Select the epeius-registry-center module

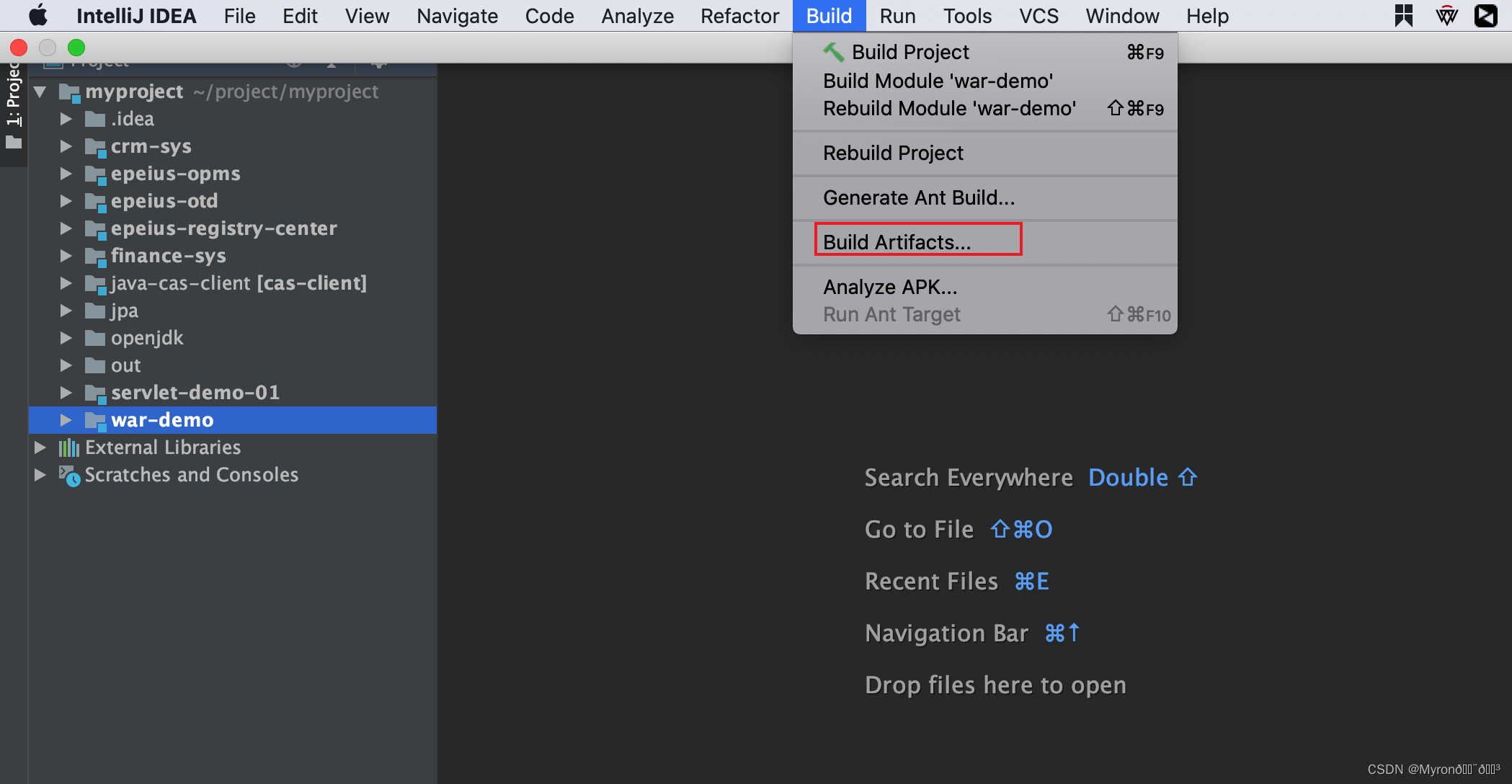pos(223,228)
